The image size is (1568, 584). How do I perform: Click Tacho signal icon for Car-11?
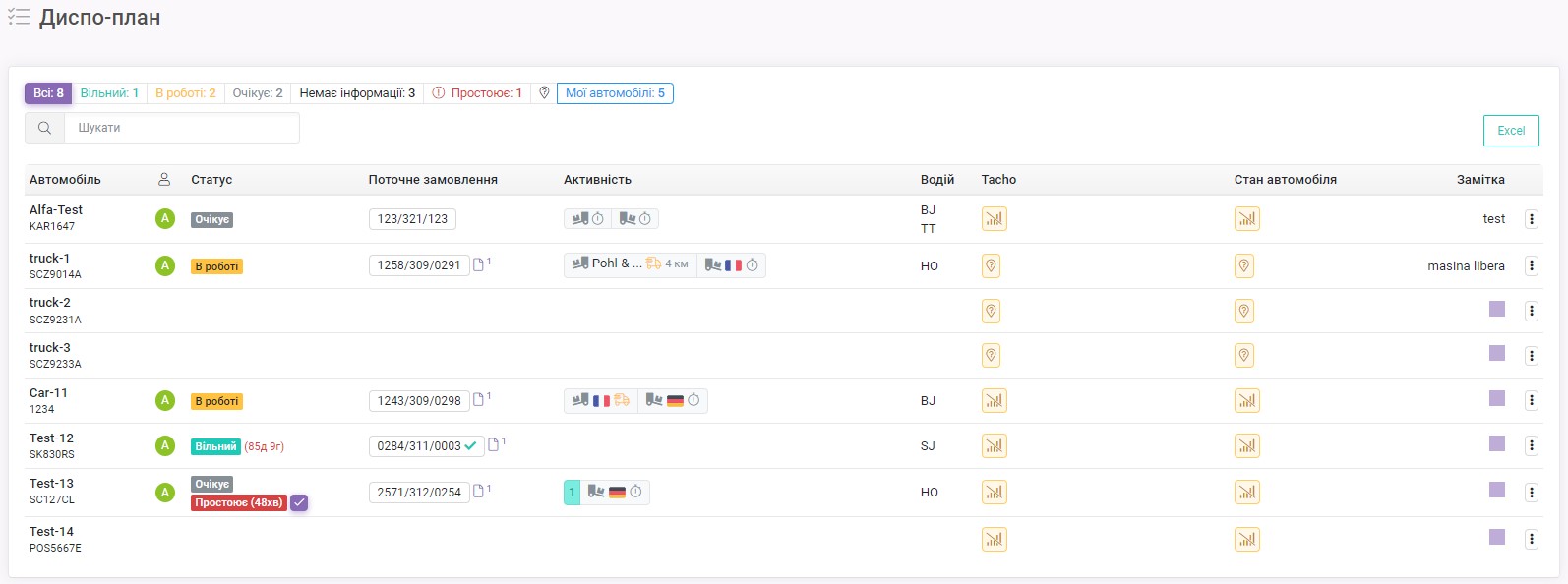pyautogui.click(x=994, y=401)
